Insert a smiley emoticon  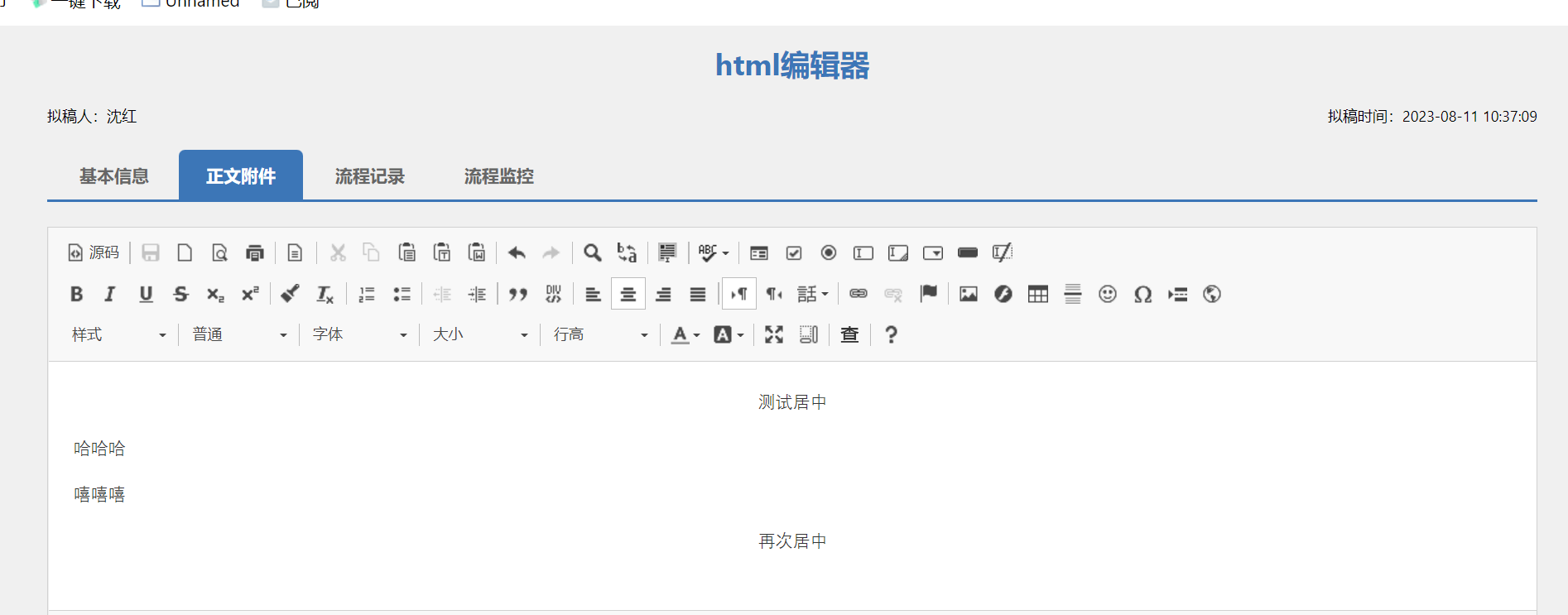click(x=1108, y=294)
